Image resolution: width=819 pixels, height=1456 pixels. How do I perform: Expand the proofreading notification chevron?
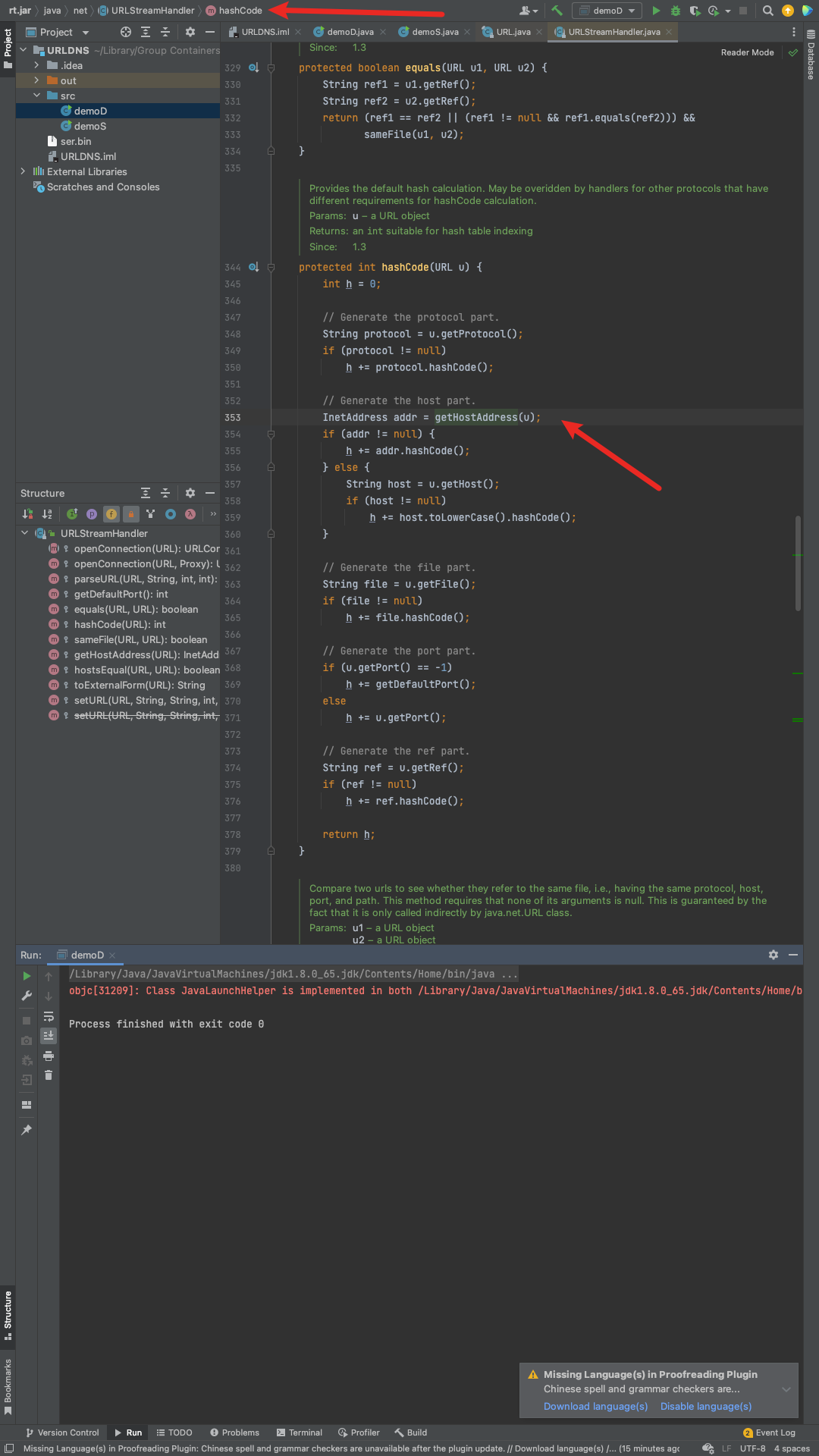[786, 1389]
